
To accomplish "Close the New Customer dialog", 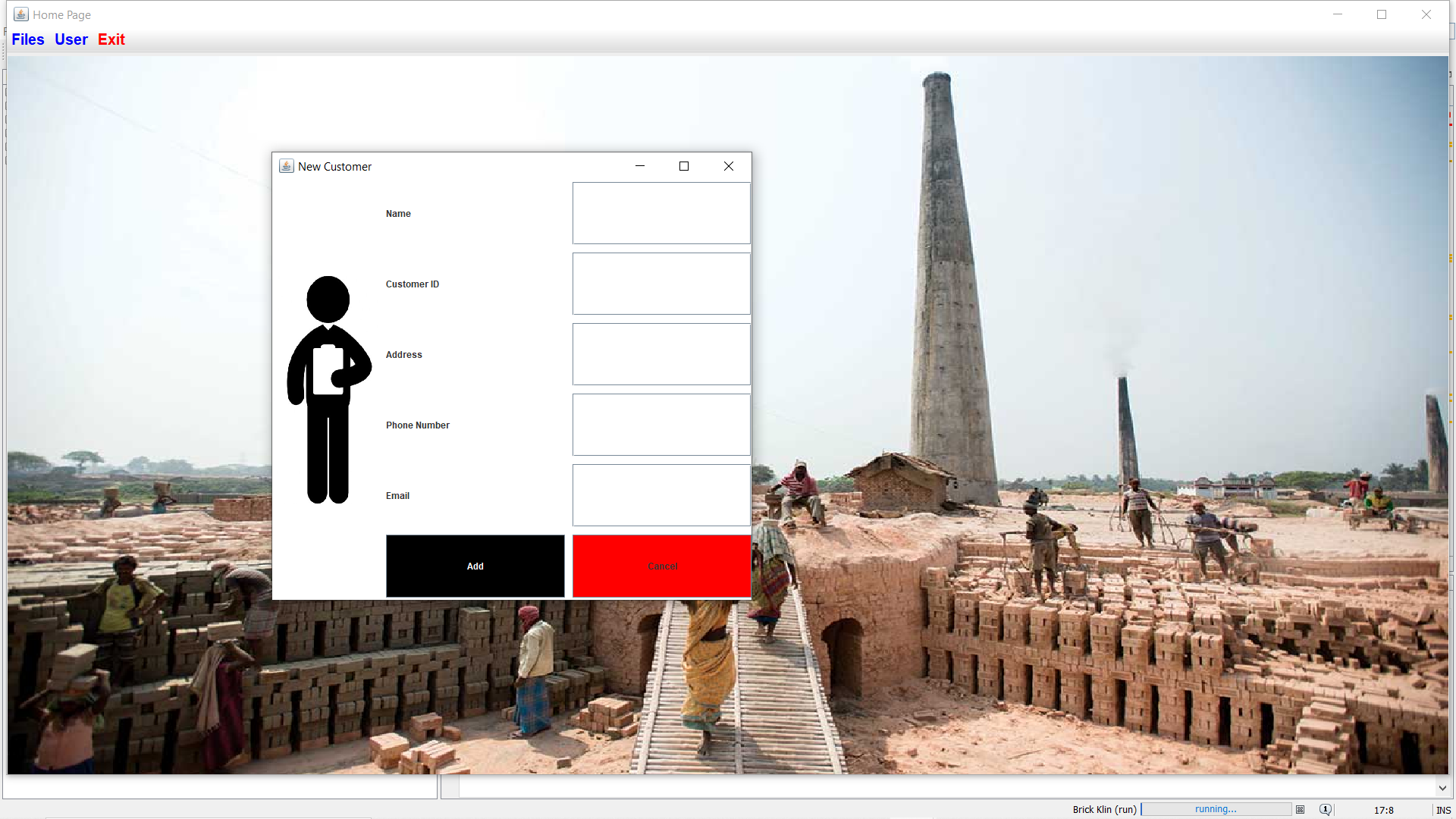I will coord(728,166).
